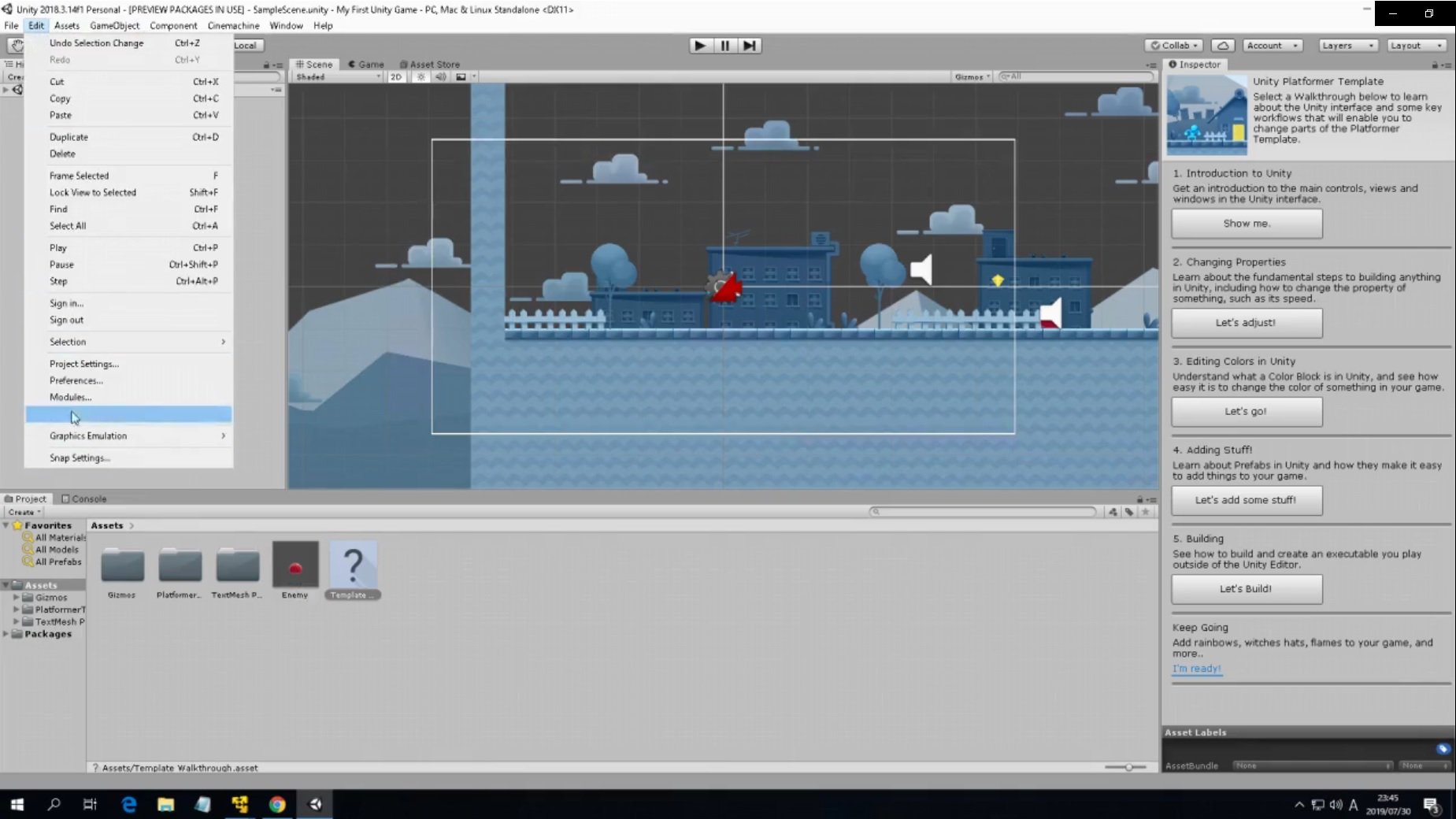Screen dimensions: 1456x819
Task: Open the Windows Start menu
Action: (17, 804)
